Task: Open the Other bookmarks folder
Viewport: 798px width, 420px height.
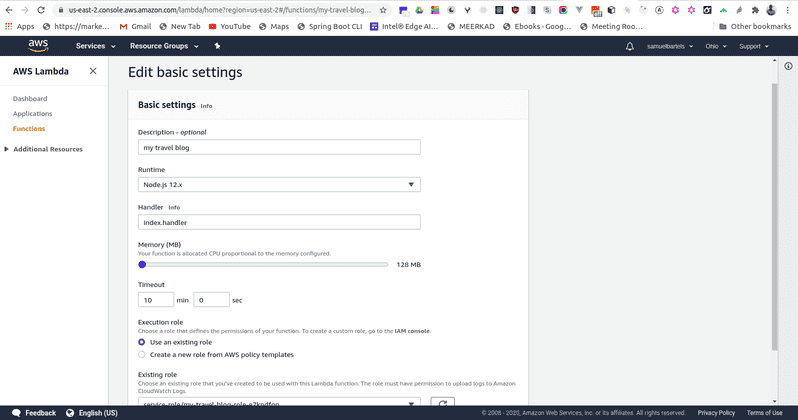Action: click(x=755, y=26)
